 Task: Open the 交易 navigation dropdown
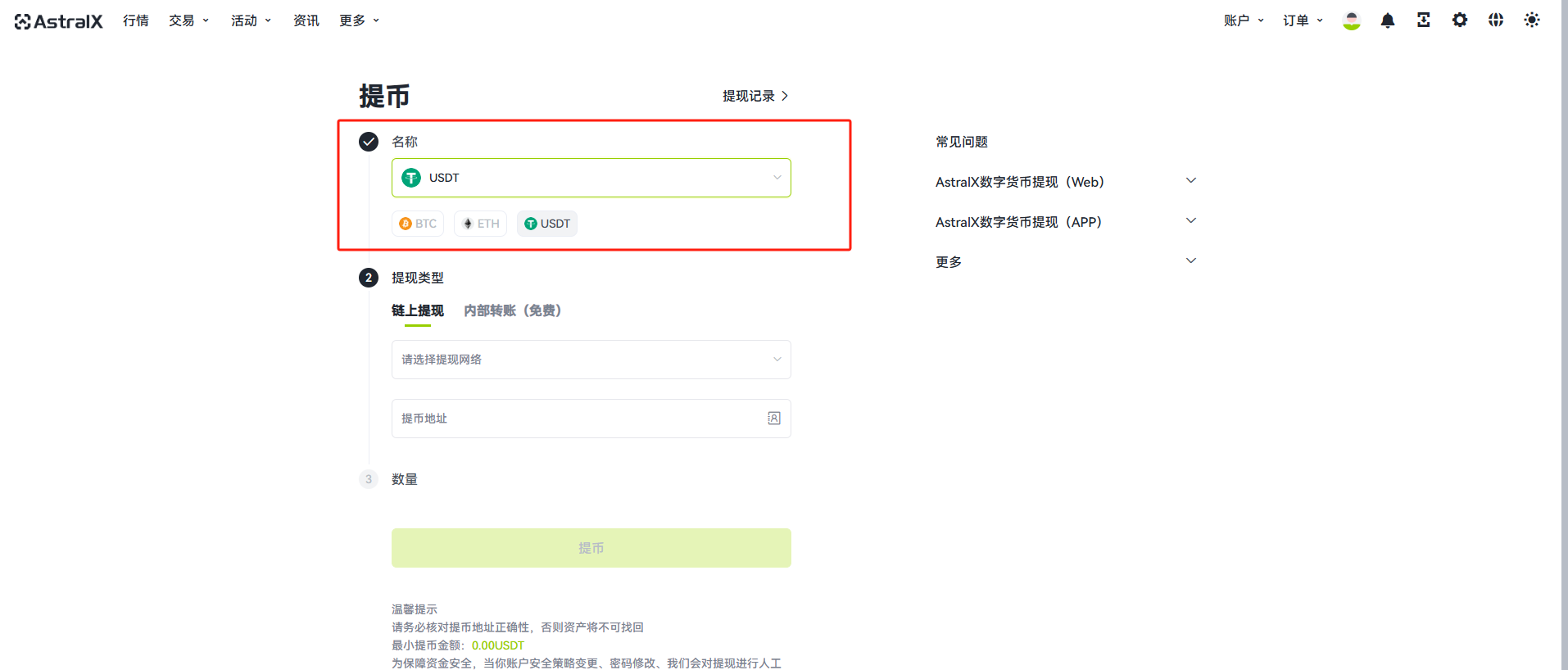(189, 20)
